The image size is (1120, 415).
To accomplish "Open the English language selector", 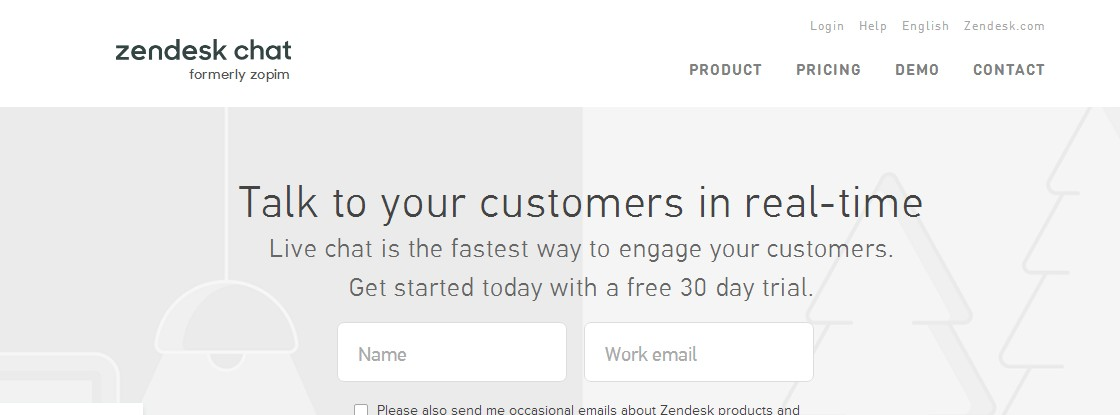I will pos(925,26).
